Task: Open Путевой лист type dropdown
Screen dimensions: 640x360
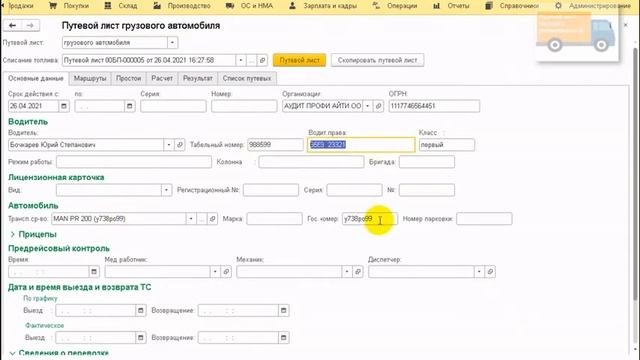Action: click(172, 42)
